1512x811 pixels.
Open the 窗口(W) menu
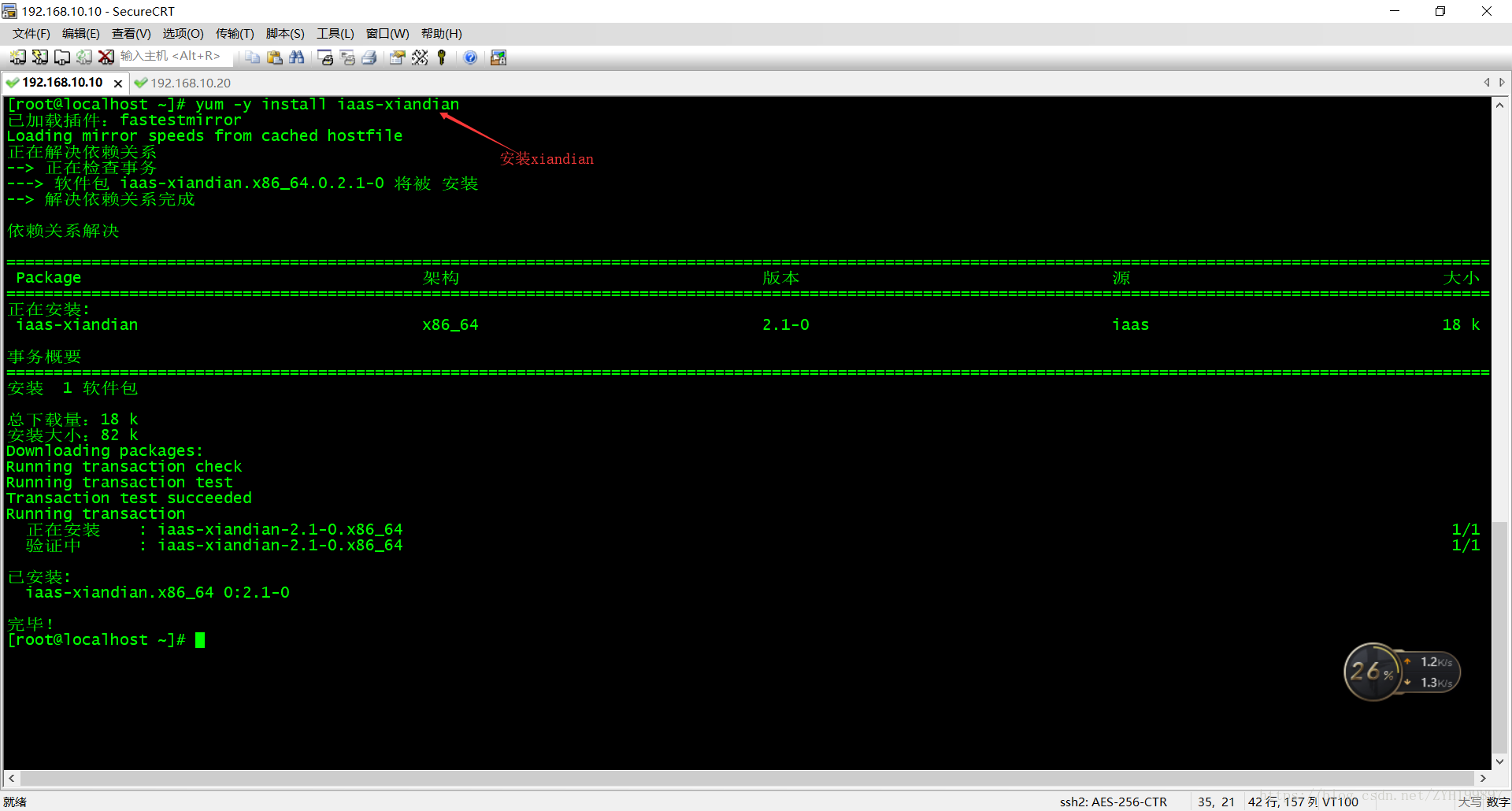pos(387,34)
